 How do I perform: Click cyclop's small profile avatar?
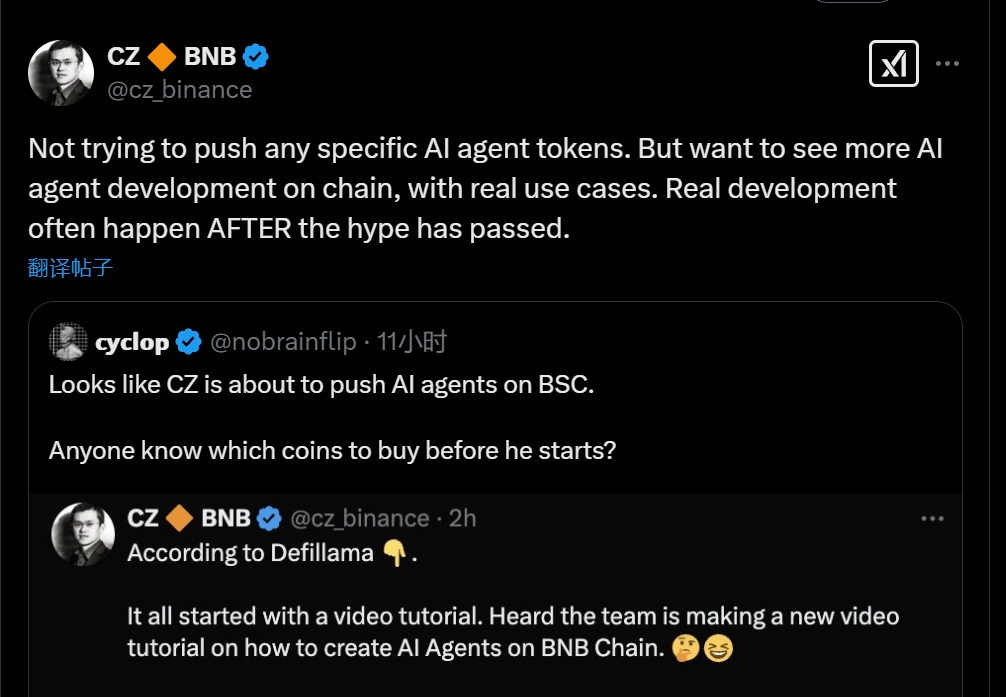pos(67,342)
